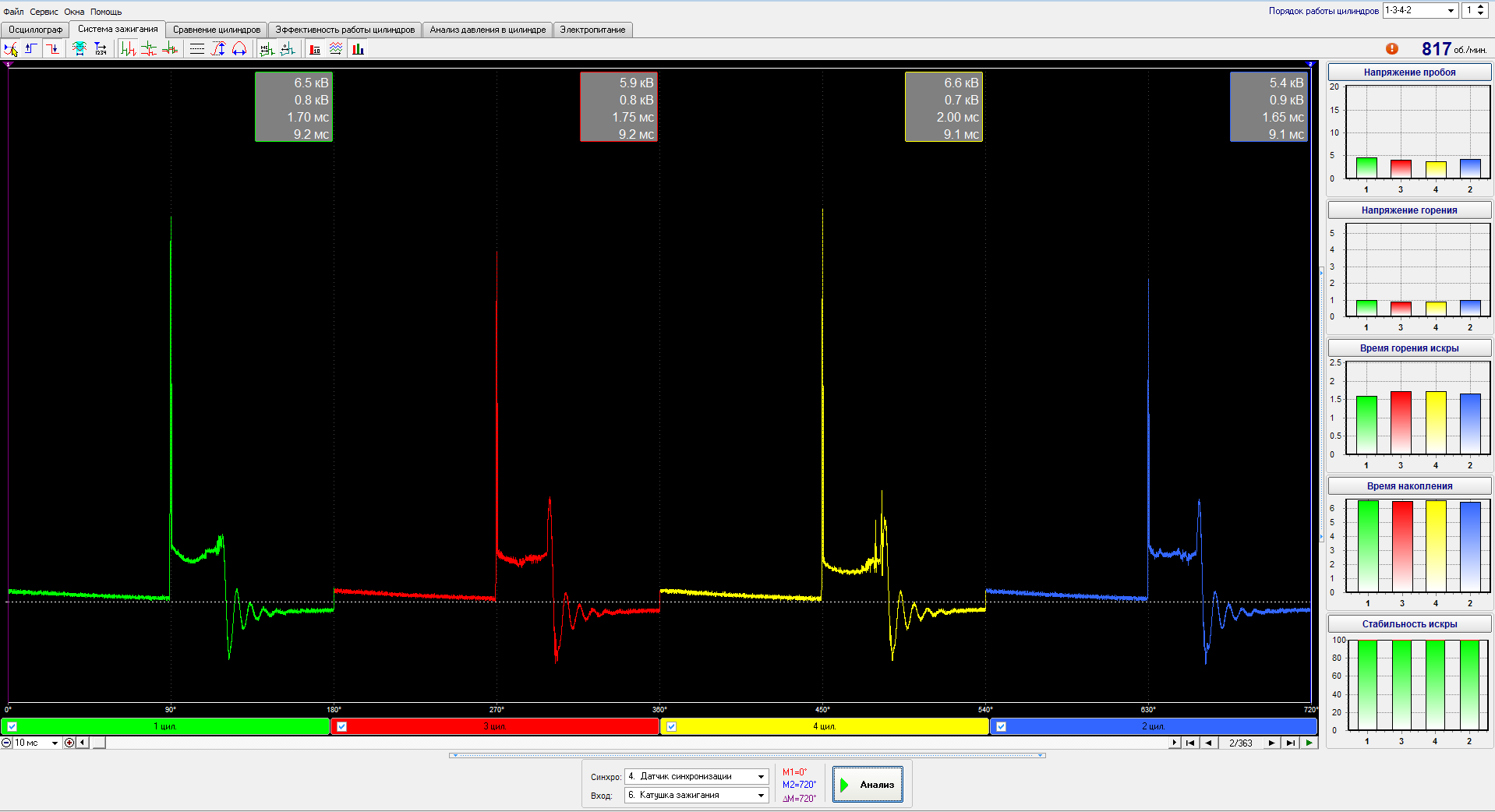Select the overlaid waveform display icon
The width and height of the screenshot is (1495, 812).
tap(170, 49)
